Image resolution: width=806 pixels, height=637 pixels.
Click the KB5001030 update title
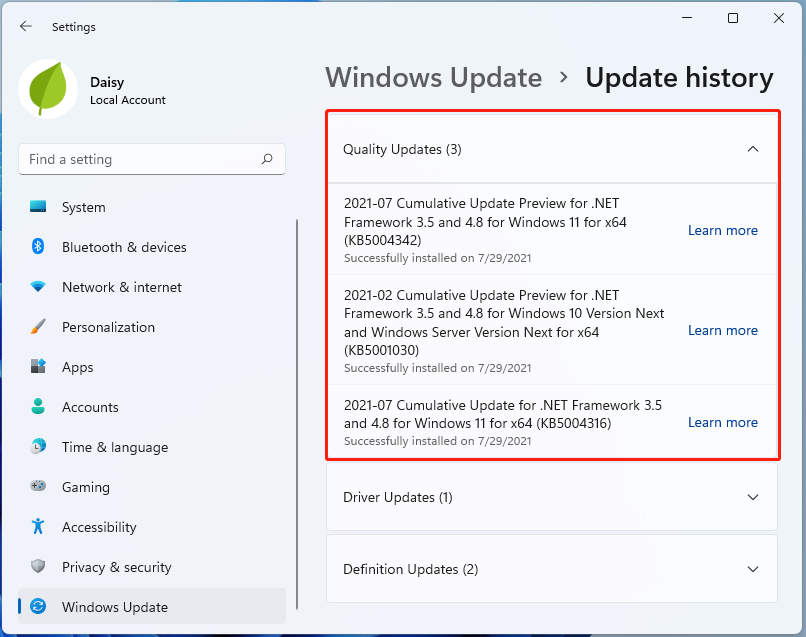[504, 322]
